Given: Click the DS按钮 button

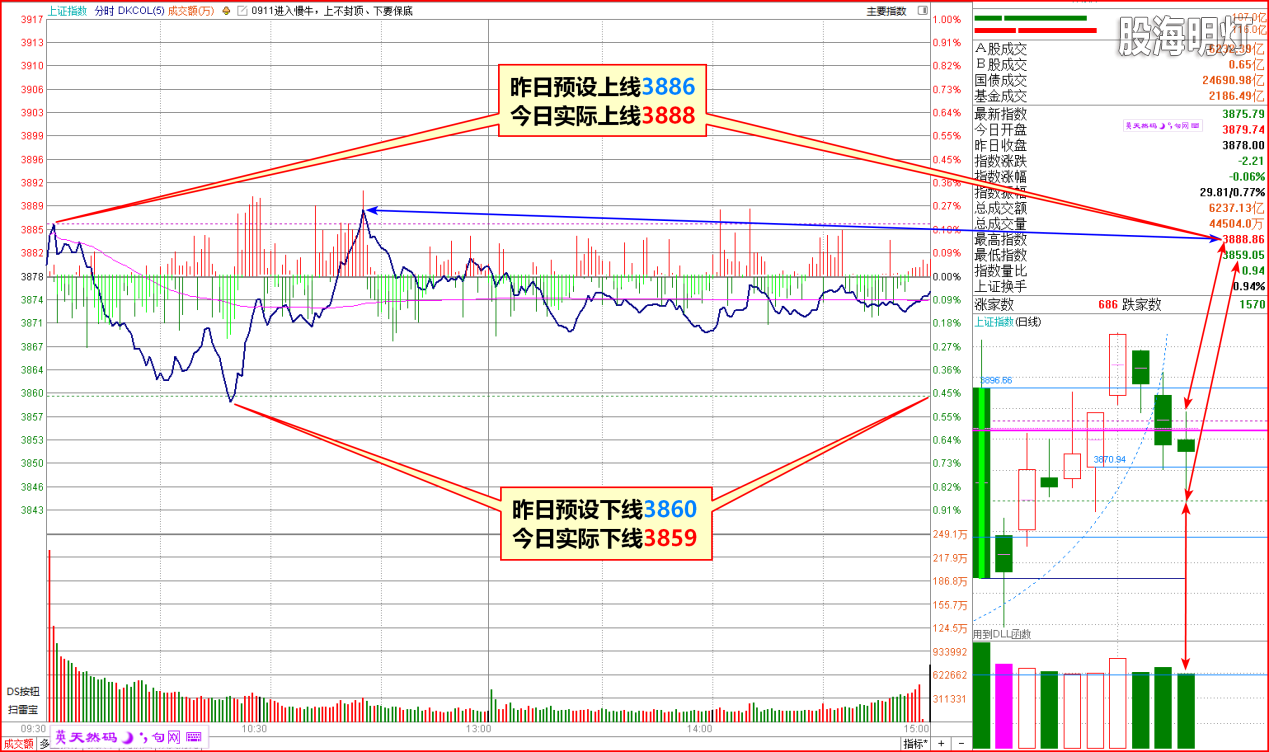Looking at the screenshot, I should pyautogui.click(x=22, y=691).
